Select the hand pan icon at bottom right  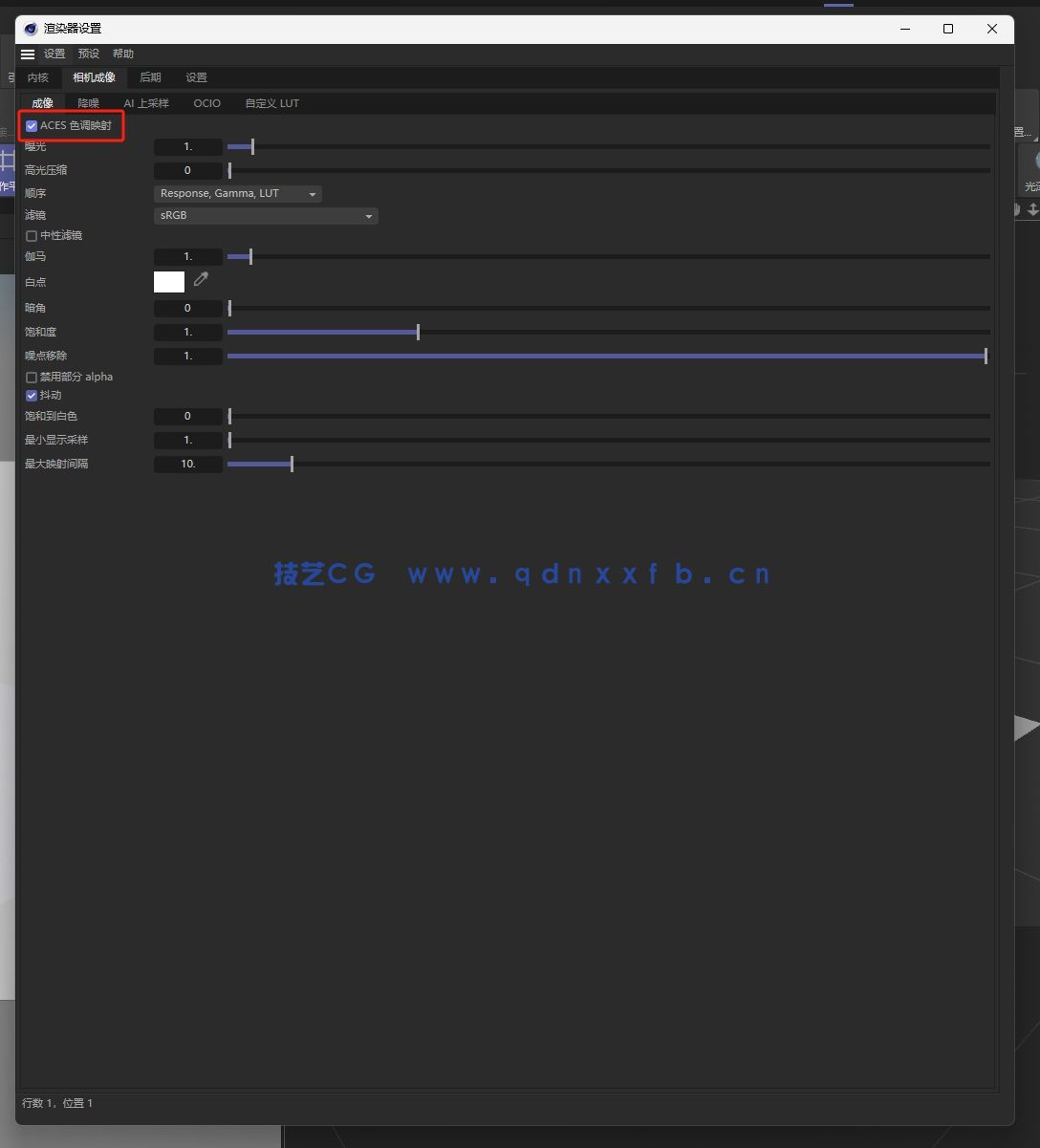(x=1016, y=208)
